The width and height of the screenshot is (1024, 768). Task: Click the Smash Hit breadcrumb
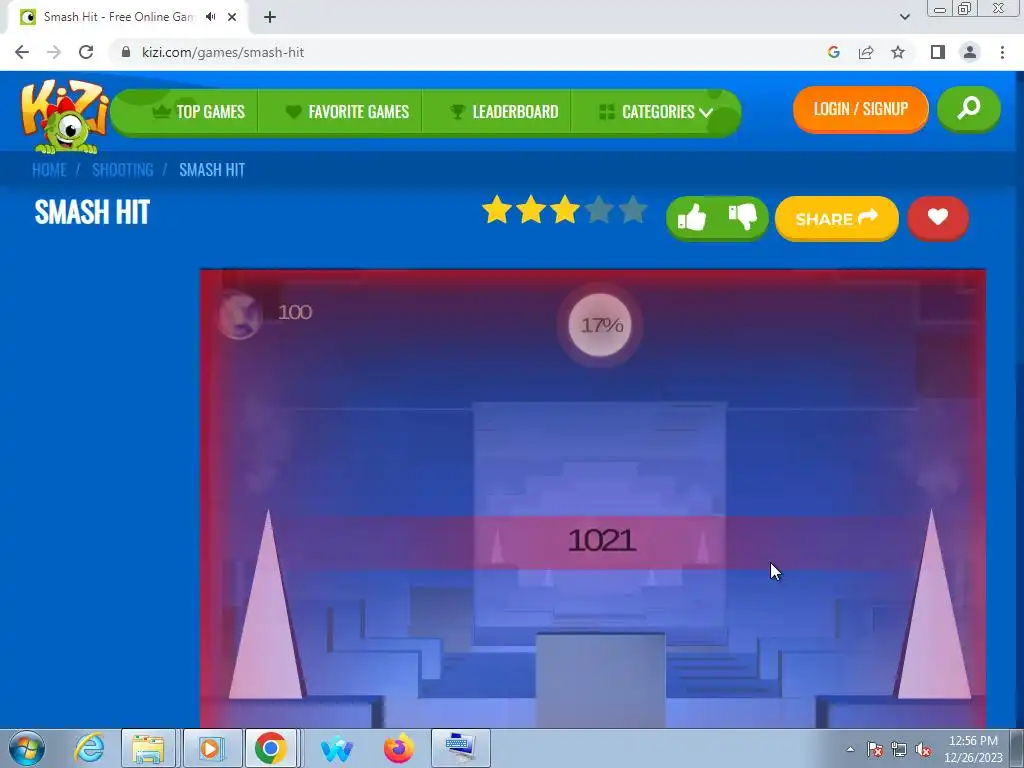212,170
